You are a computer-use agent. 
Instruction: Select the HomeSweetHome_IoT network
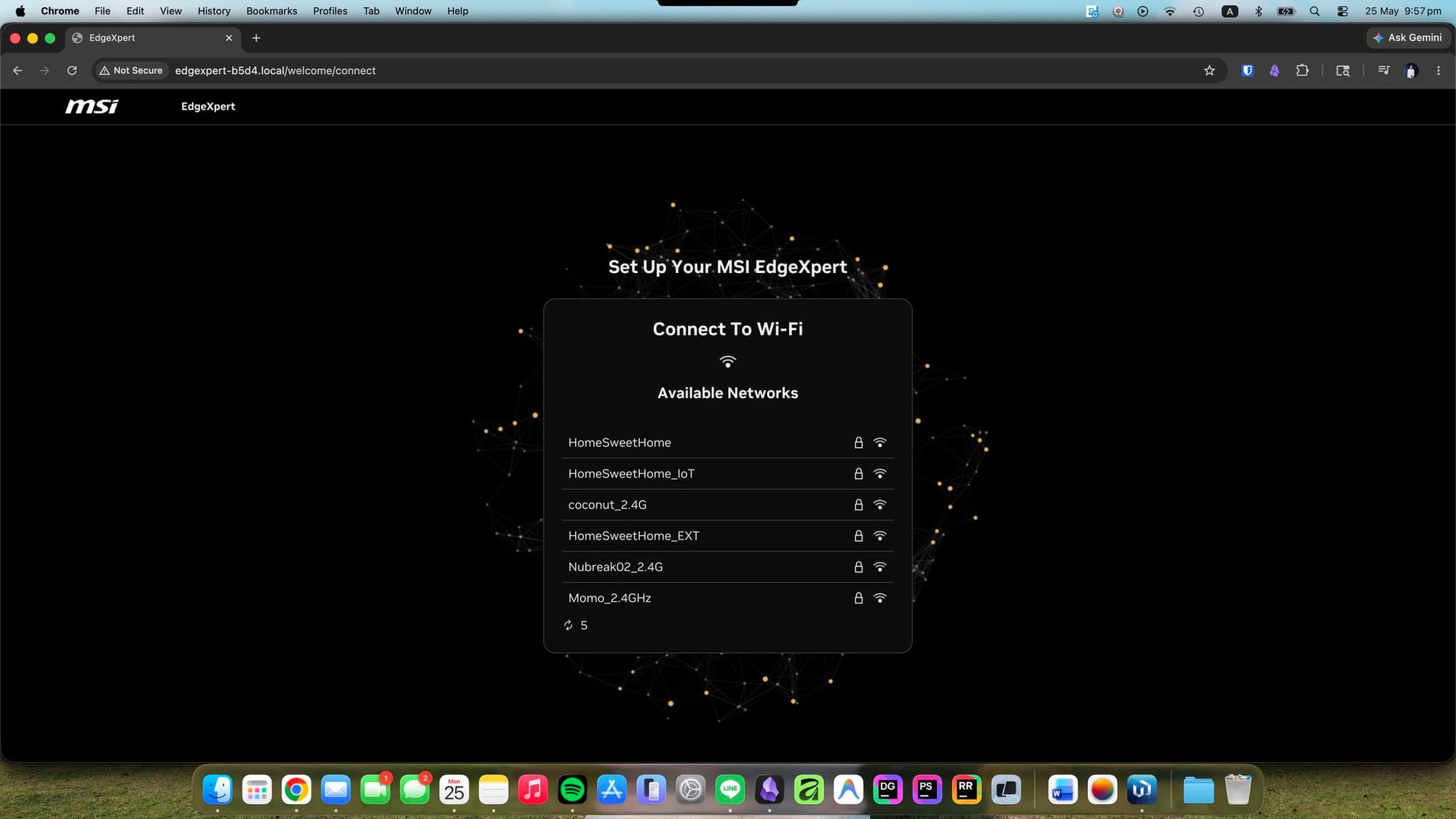click(727, 474)
